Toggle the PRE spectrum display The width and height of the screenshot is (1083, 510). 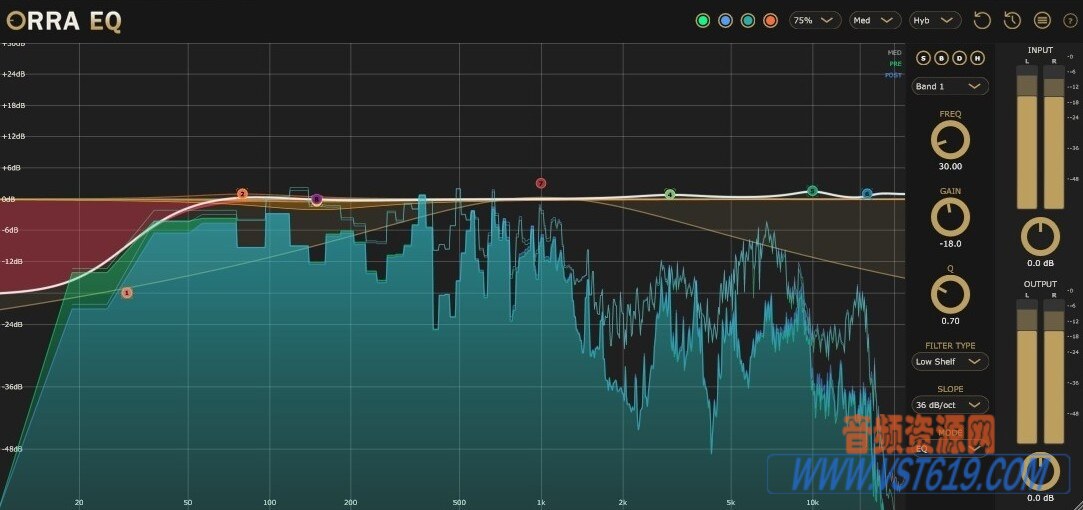[895, 64]
